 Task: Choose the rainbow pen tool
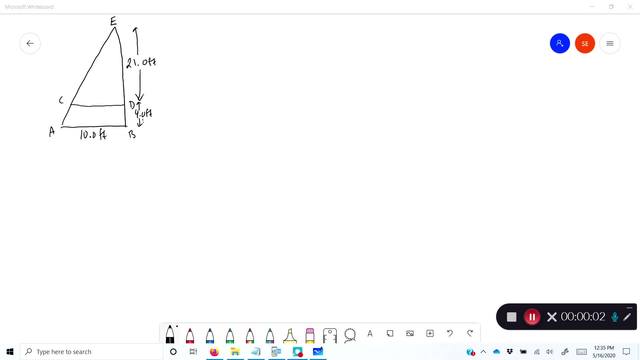250,335
